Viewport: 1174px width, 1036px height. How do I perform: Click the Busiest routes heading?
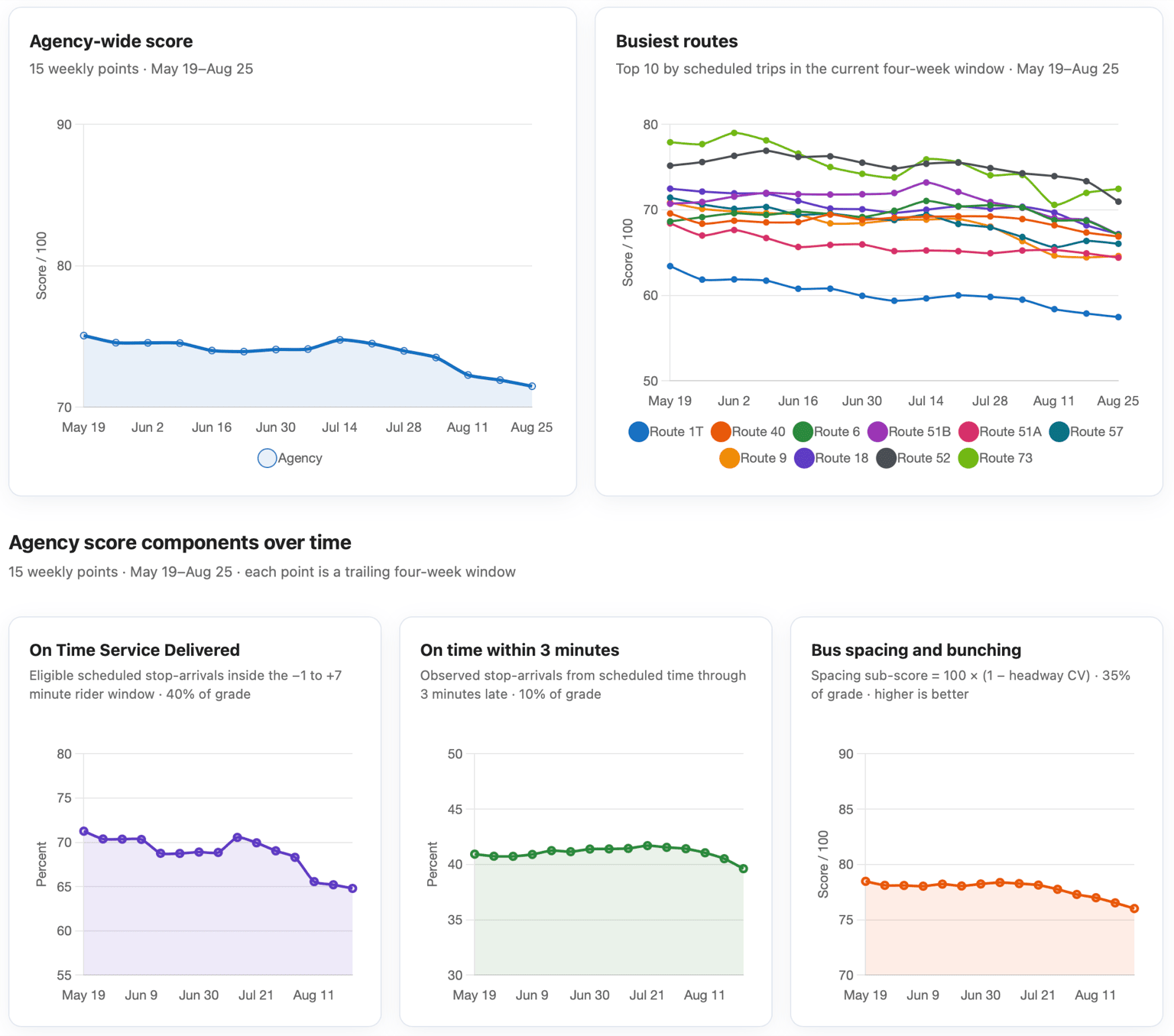click(676, 41)
